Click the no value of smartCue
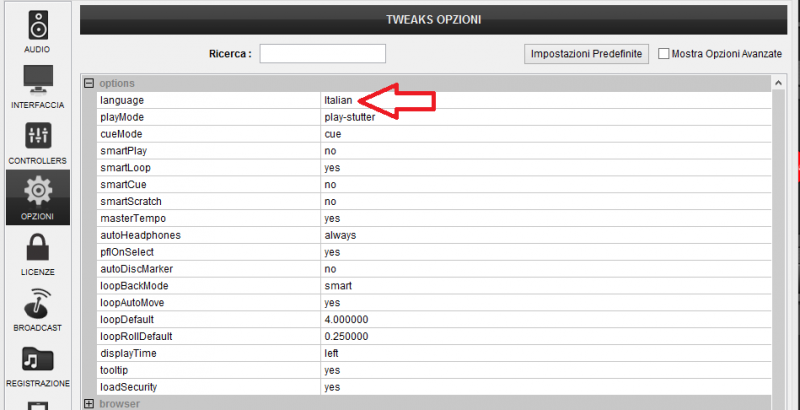The height and width of the screenshot is (410, 800). click(330, 185)
